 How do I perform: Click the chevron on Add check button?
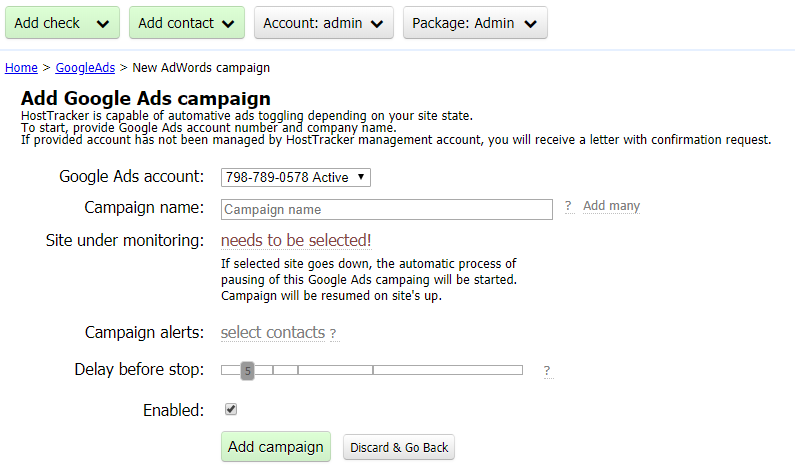click(102, 24)
